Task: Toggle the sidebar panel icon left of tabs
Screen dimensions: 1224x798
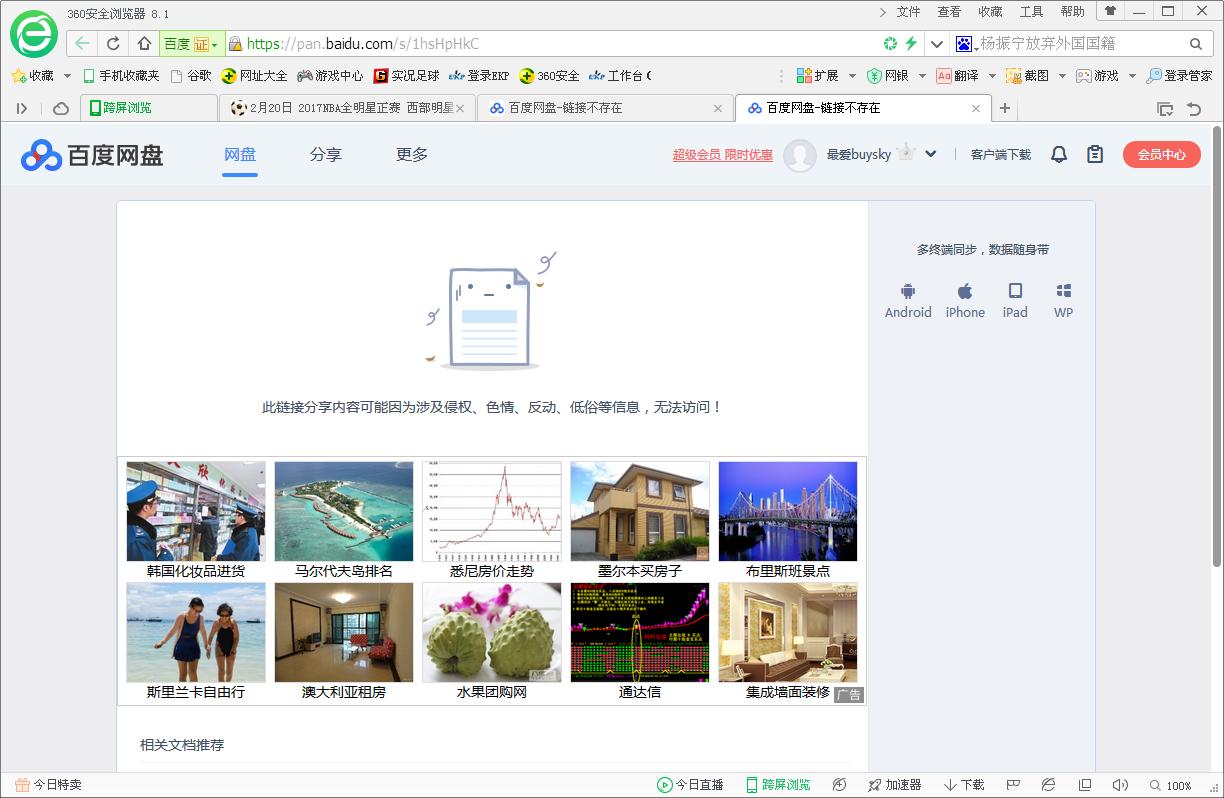Action: click(22, 108)
